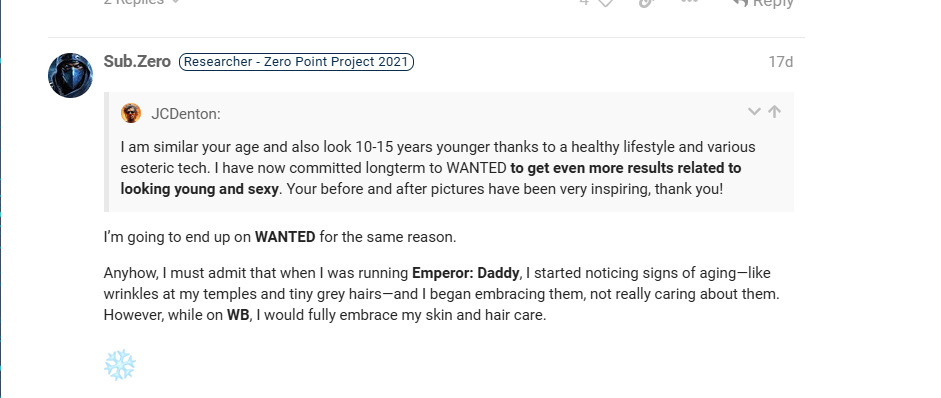Open Sub.Zero username link

pos(137,61)
